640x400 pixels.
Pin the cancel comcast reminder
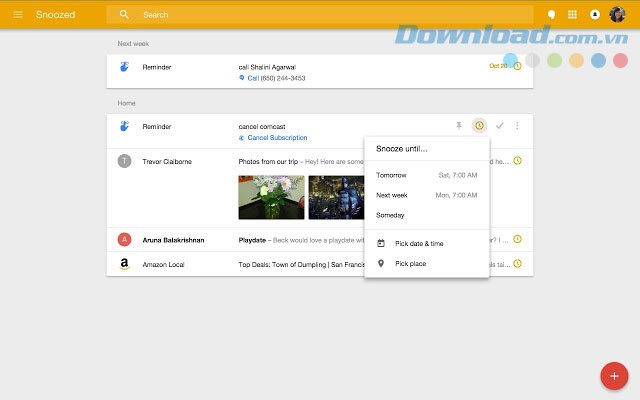click(459, 126)
